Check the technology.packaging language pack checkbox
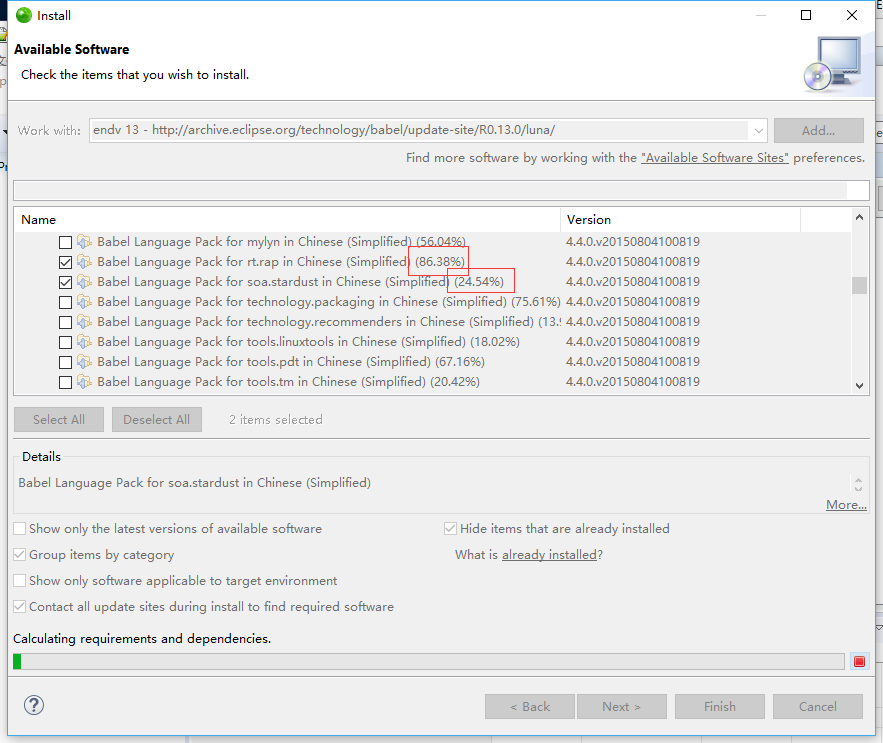This screenshot has width=883, height=743. (x=65, y=302)
